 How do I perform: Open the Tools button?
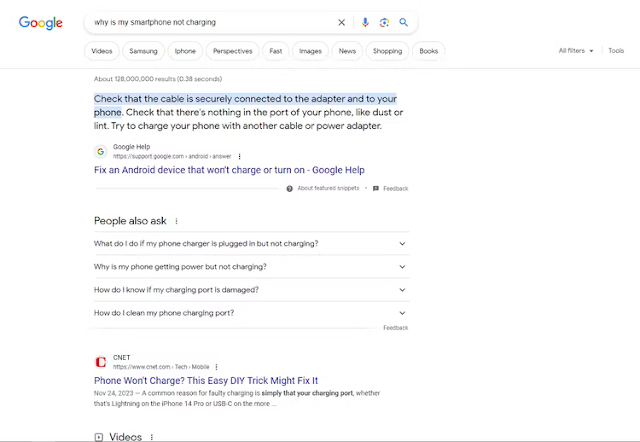[x=616, y=51]
